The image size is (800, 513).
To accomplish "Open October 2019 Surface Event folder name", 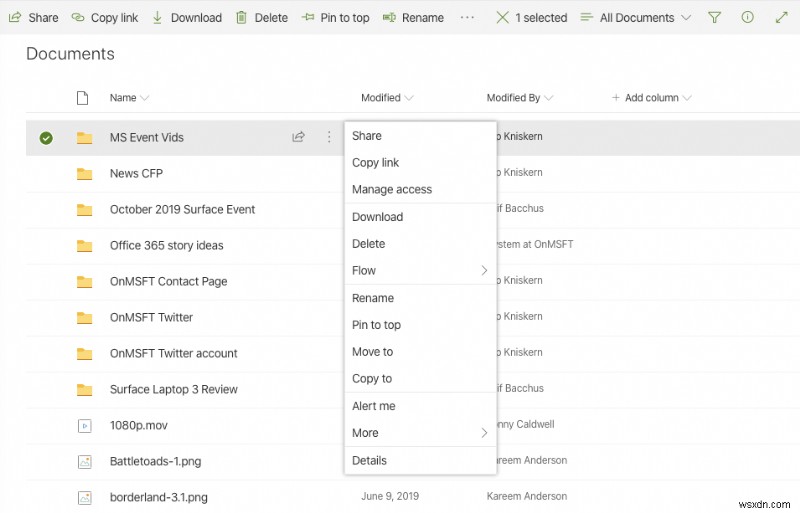I will pyautogui.click(x=182, y=209).
